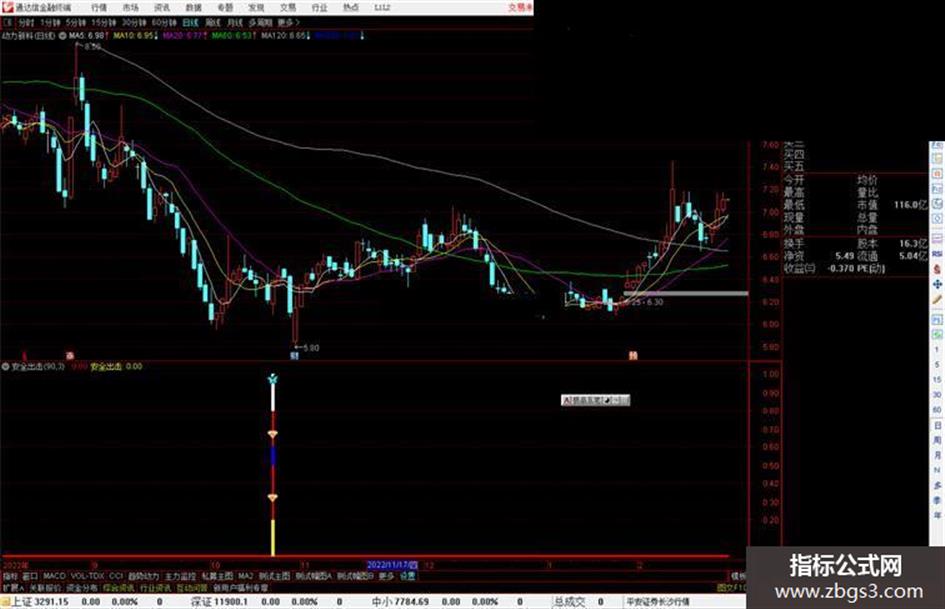The height and width of the screenshot is (609, 945).
Task: Select the CCI indicator tab
Action: click(116, 576)
